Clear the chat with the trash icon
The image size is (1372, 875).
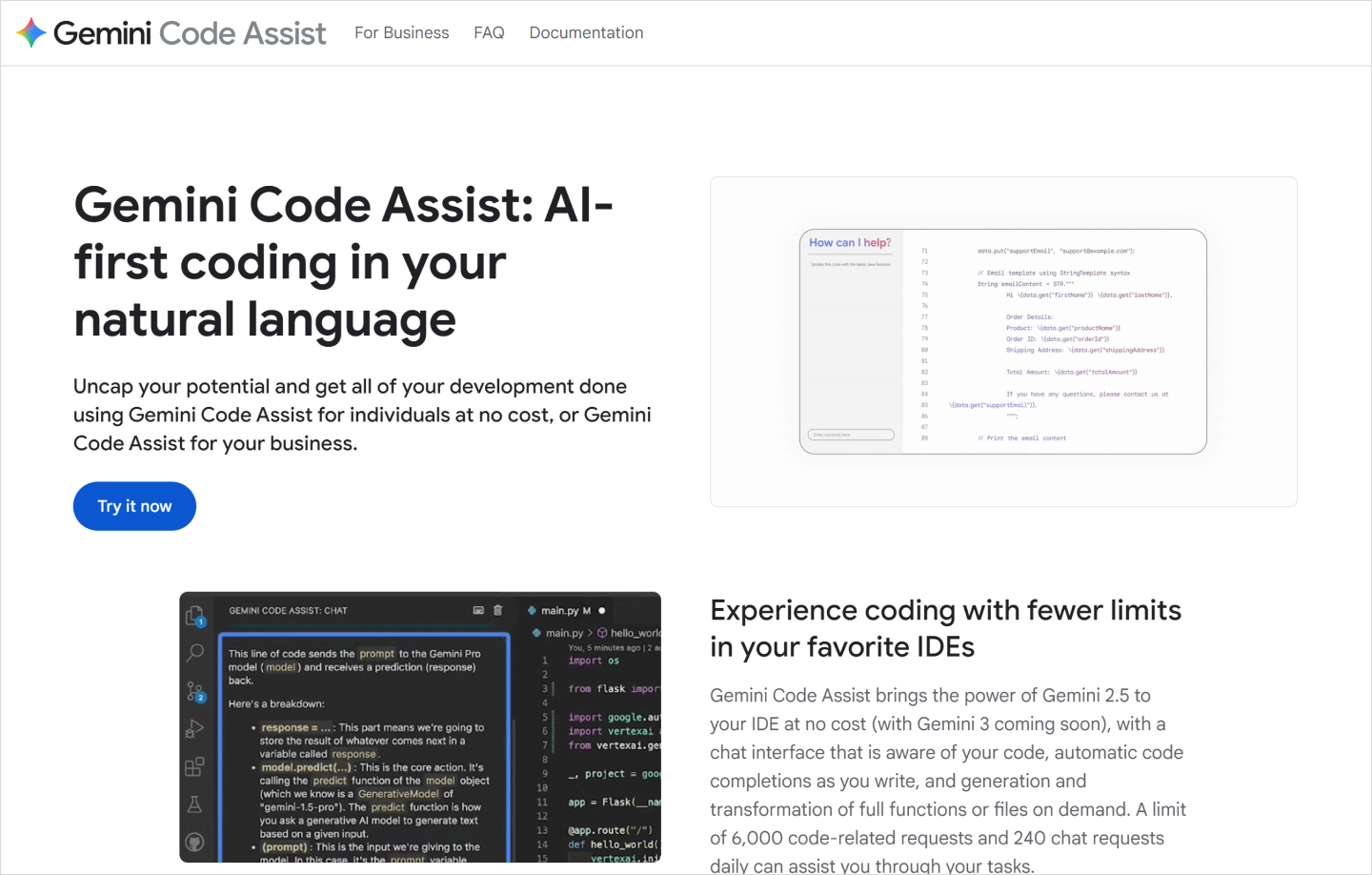point(497,610)
